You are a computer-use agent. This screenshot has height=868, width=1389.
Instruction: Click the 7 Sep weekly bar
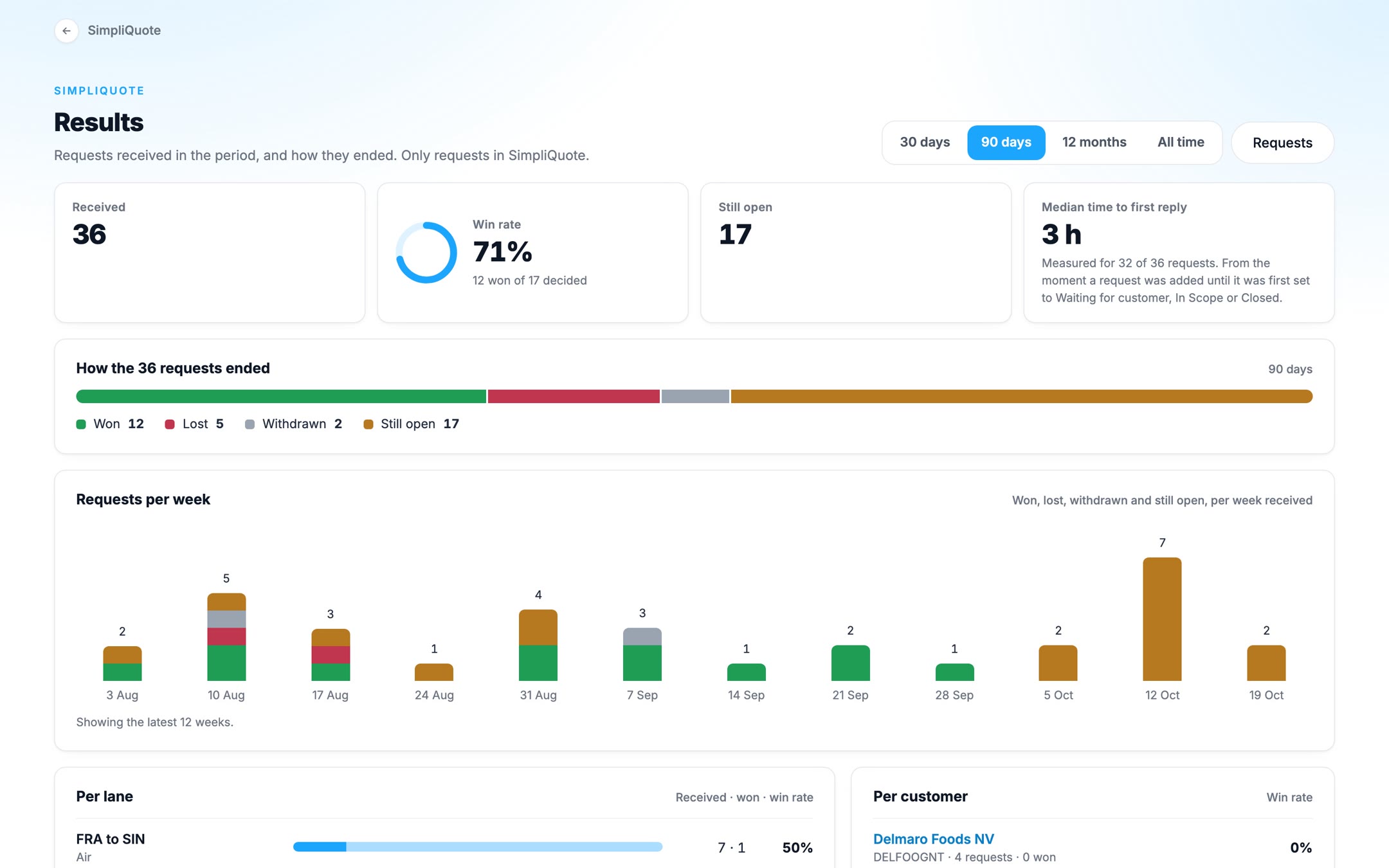coord(642,655)
